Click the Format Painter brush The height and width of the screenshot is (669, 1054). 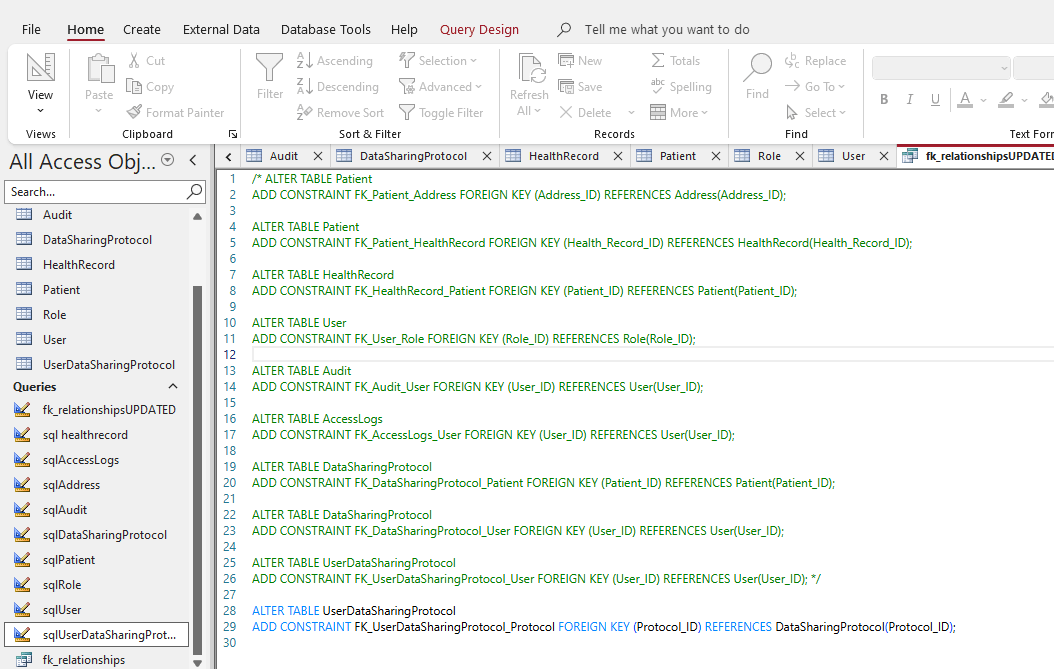(175, 113)
